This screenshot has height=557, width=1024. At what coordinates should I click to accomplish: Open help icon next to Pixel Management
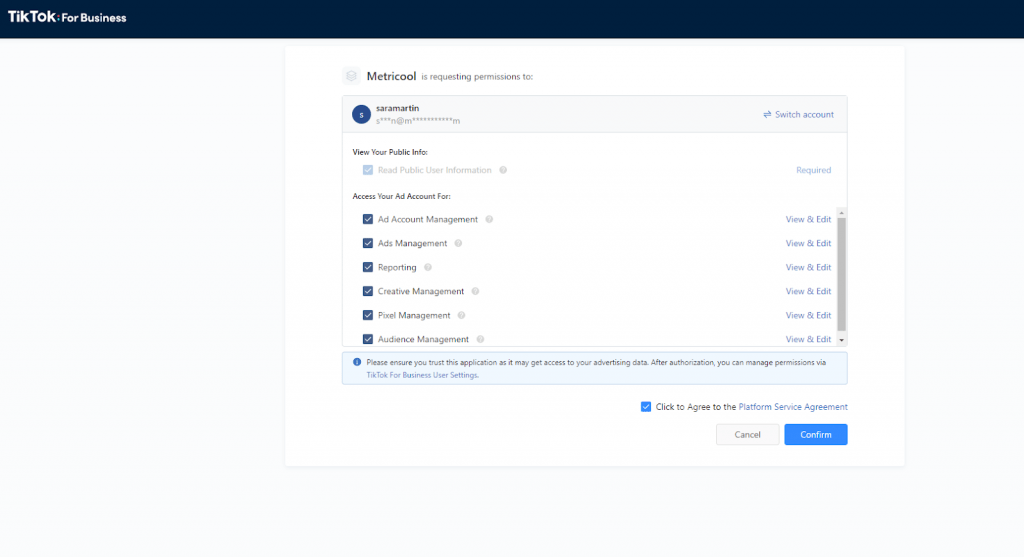click(462, 315)
